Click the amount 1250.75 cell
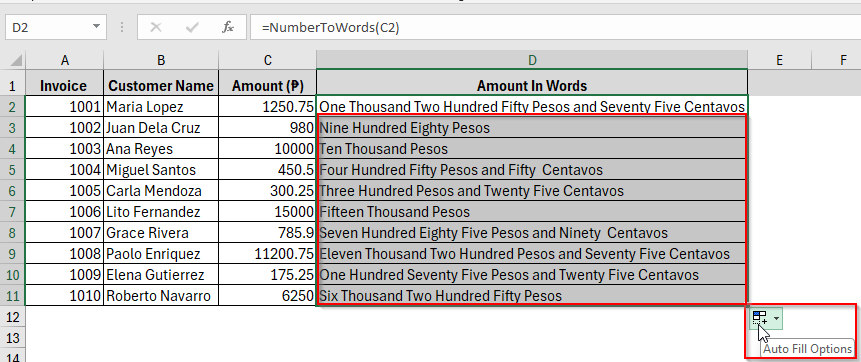 pos(267,107)
